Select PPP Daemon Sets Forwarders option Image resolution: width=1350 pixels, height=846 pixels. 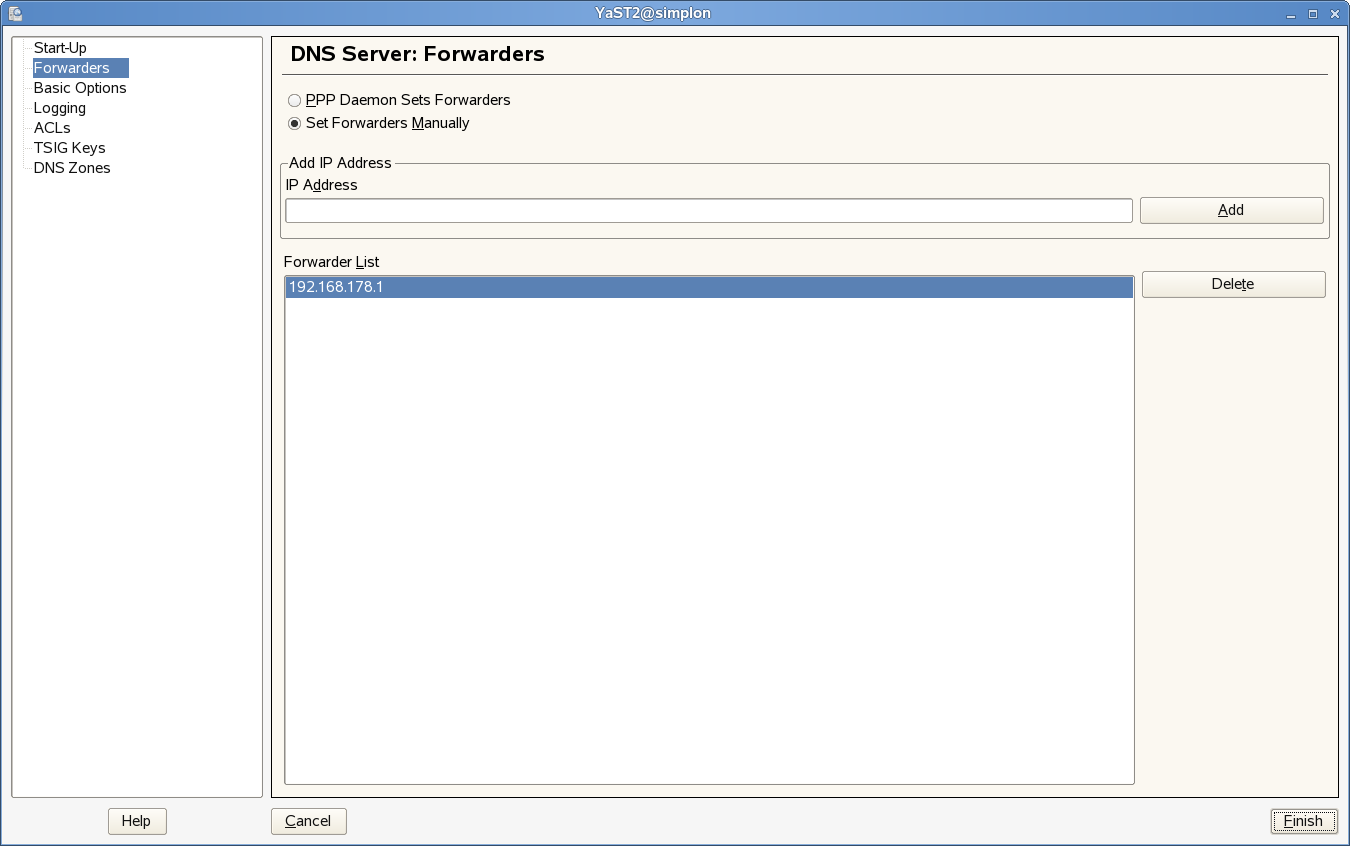(294, 100)
